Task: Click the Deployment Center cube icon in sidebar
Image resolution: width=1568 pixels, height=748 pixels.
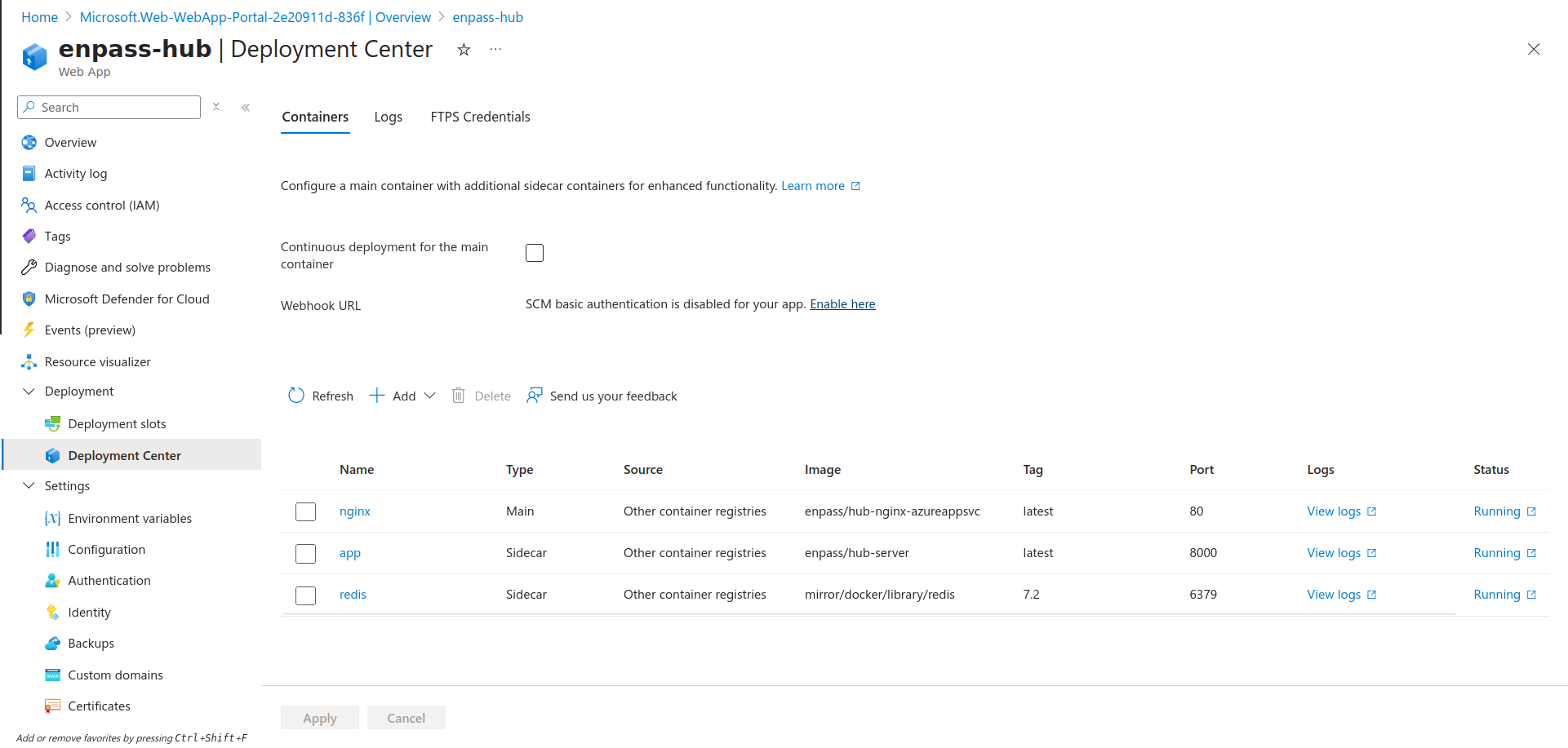Action: [x=53, y=456]
